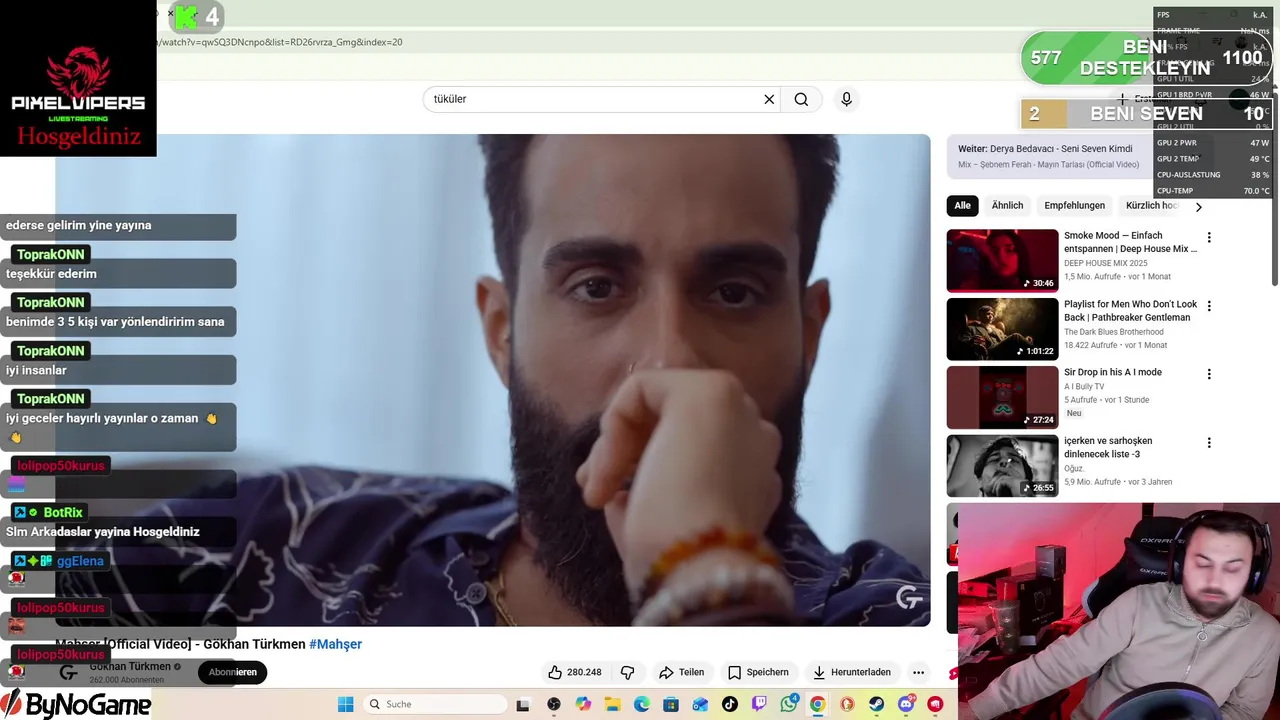Viewport: 1280px width, 720px height.
Task: Click the 'Oğuz.' channel name text
Action: (x=1074, y=468)
